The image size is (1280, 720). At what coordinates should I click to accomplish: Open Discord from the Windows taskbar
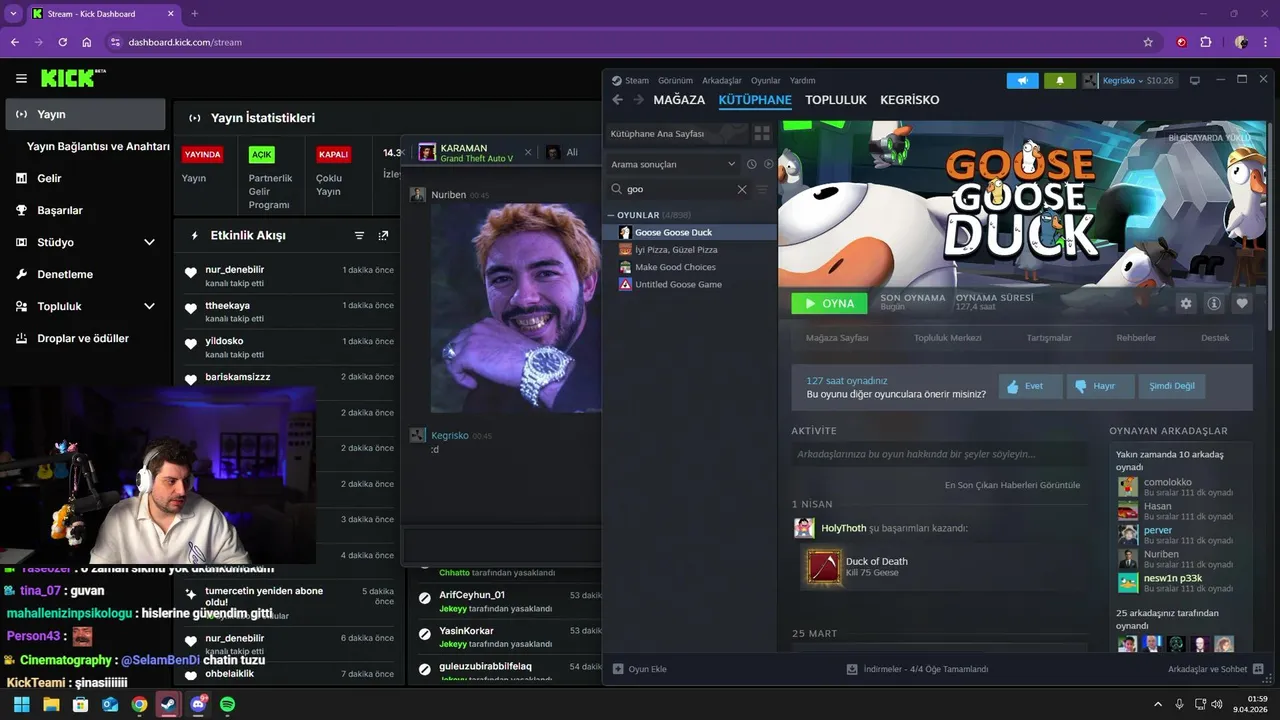tap(198, 704)
